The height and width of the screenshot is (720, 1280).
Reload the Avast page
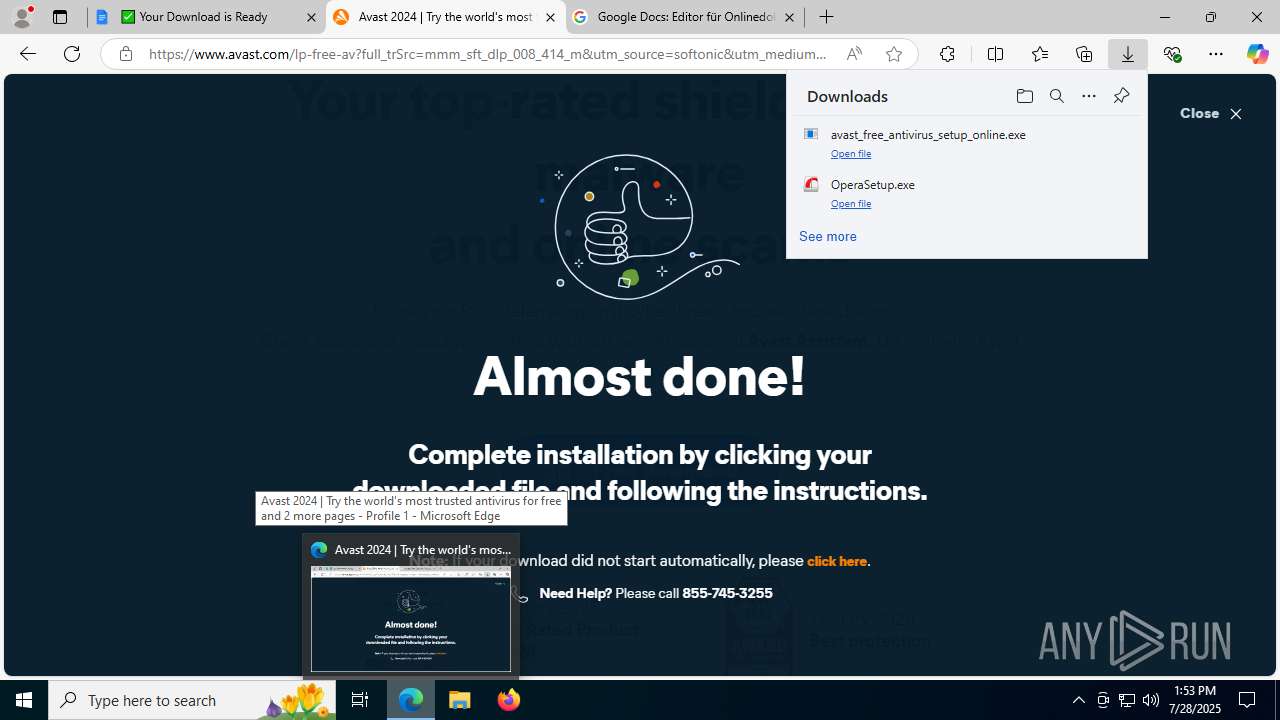(72, 54)
